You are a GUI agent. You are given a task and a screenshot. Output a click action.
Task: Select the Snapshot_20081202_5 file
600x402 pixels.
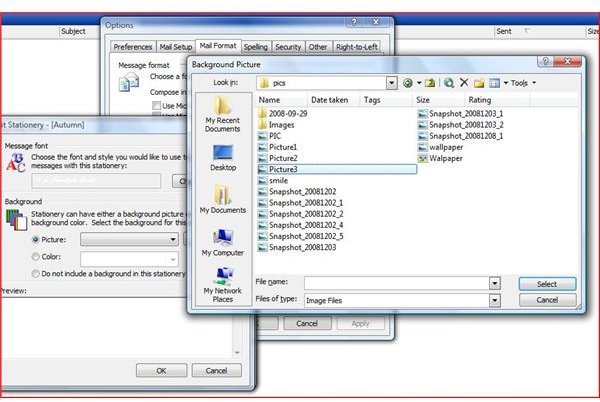pyautogui.click(x=300, y=236)
